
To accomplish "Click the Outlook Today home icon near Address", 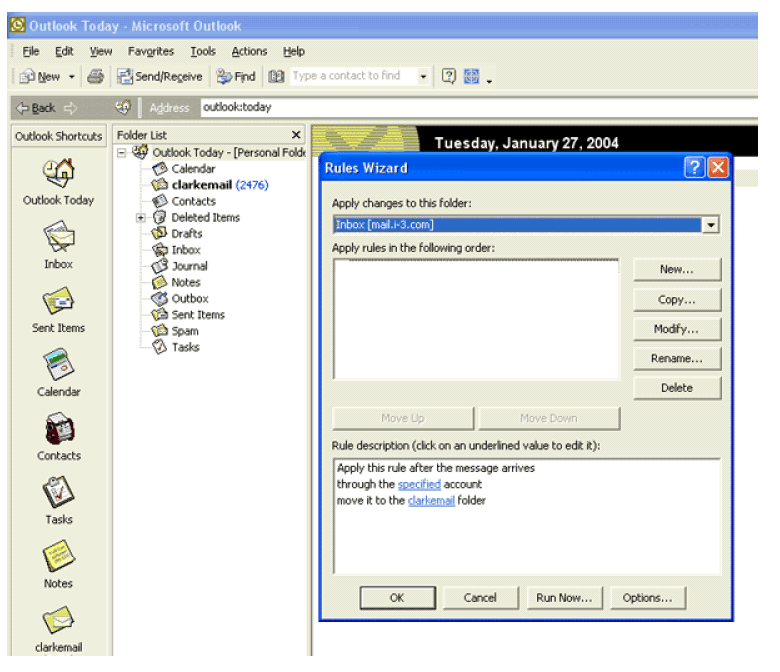I will (123, 107).
